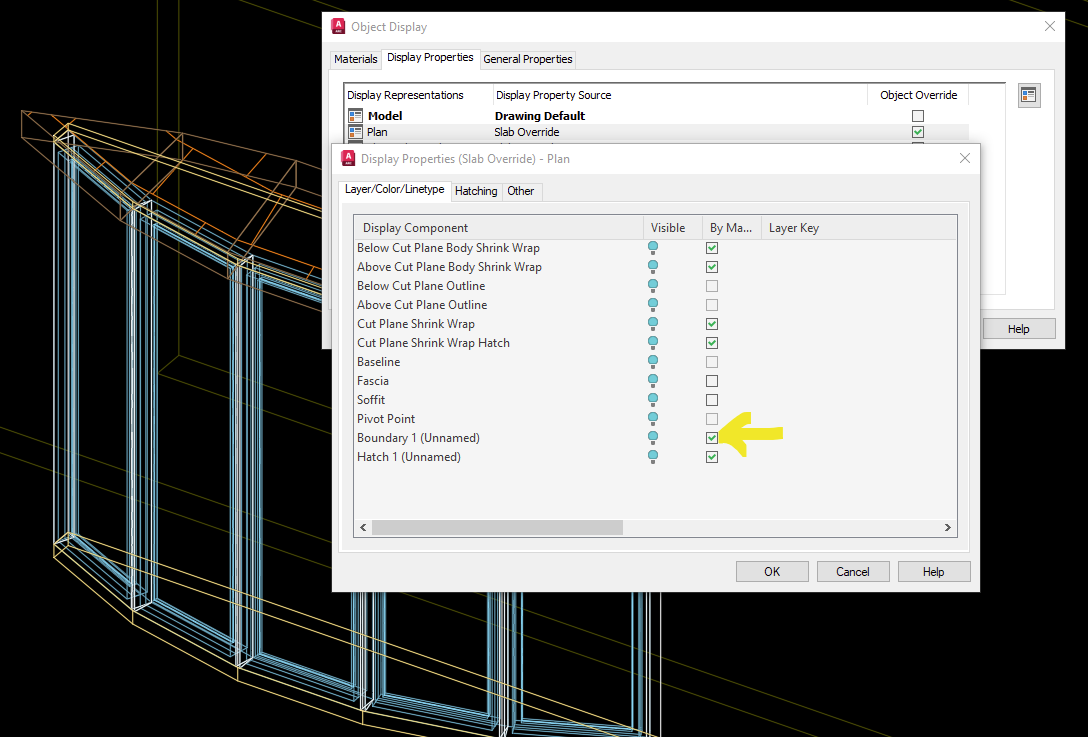Toggle the Cut Plane Shrink Wrap lightbulb

pos(653,323)
